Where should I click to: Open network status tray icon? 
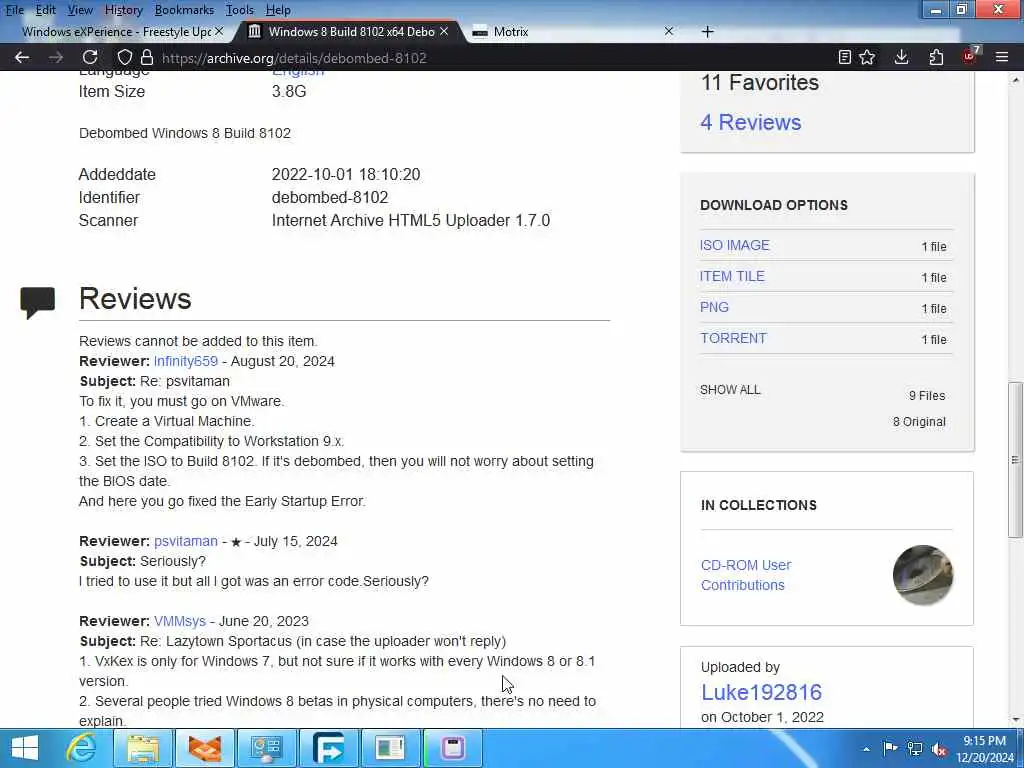pos(915,748)
